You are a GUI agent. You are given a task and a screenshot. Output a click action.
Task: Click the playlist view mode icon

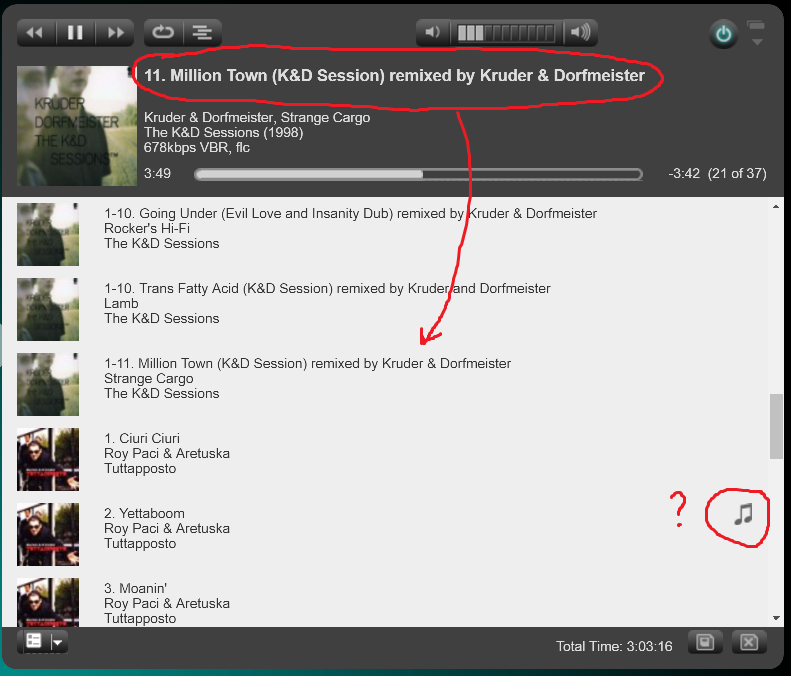[x=33, y=642]
